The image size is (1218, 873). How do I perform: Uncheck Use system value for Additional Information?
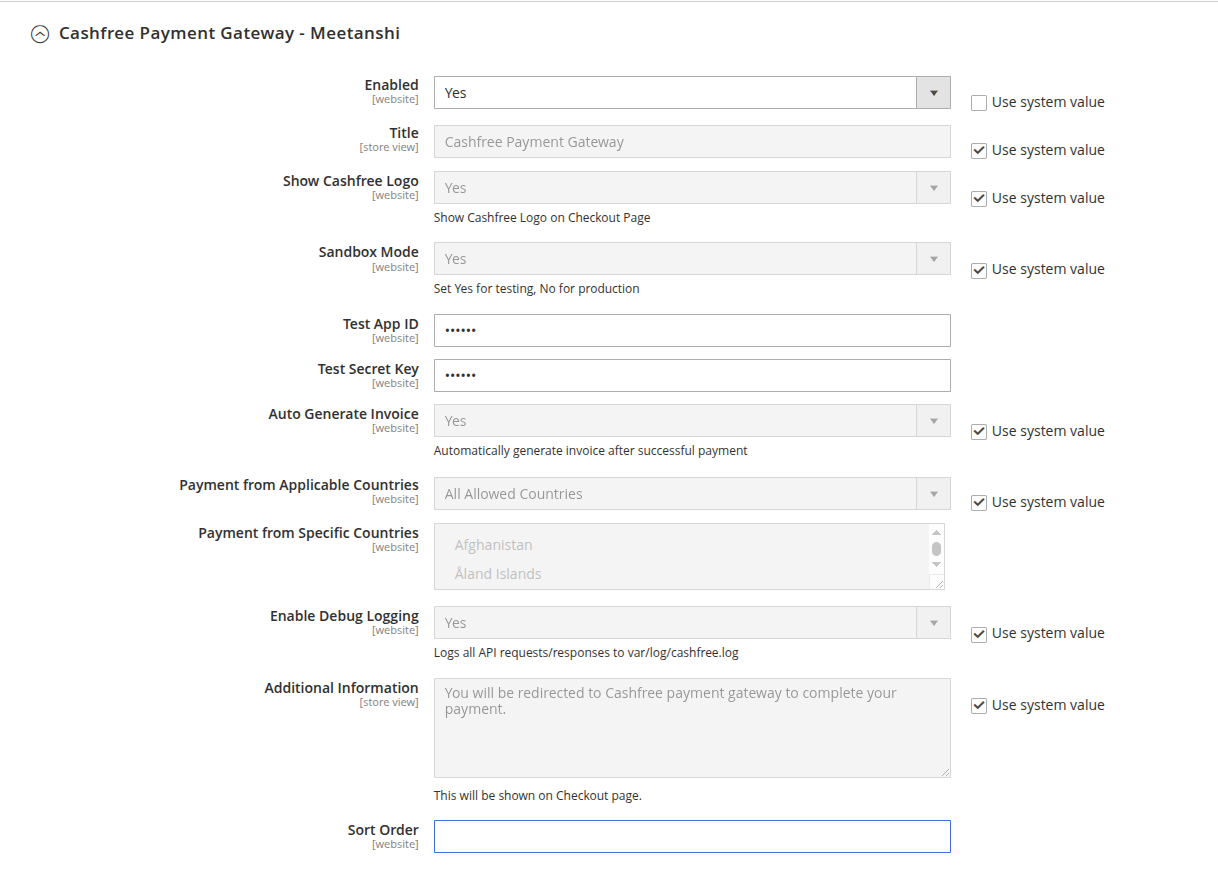979,705
